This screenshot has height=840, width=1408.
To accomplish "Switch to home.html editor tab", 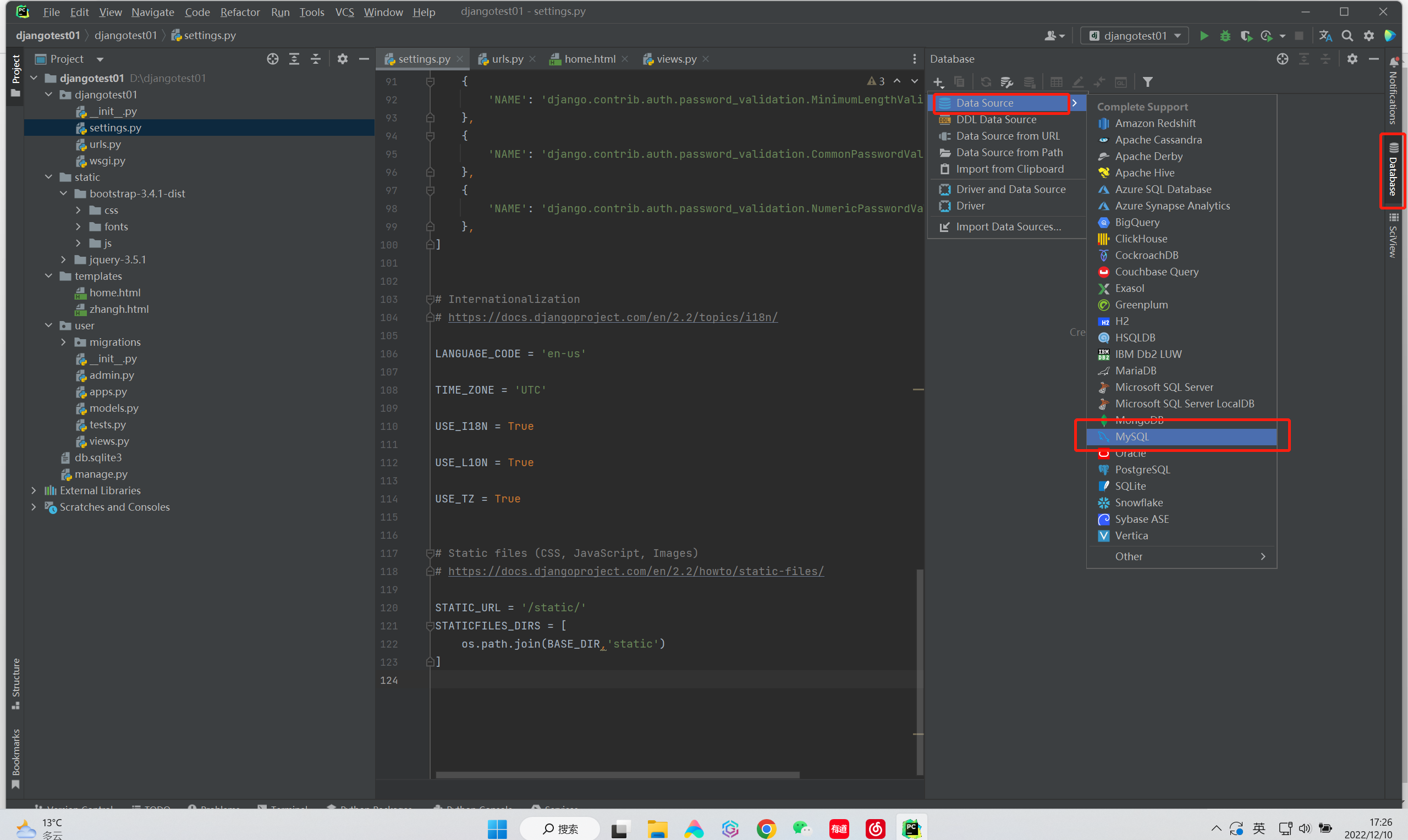I will [590, 59].
